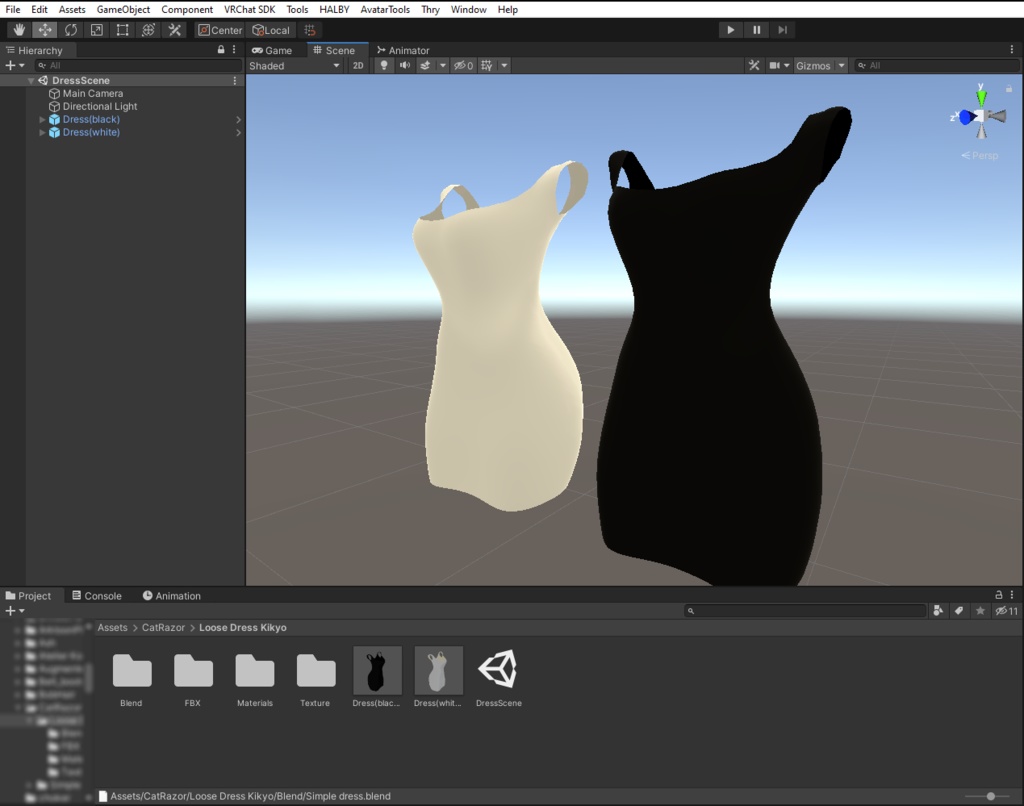1024x806 pixels.
Task: Select the Hand tool in the toolbar
Action: pos(18,29)
